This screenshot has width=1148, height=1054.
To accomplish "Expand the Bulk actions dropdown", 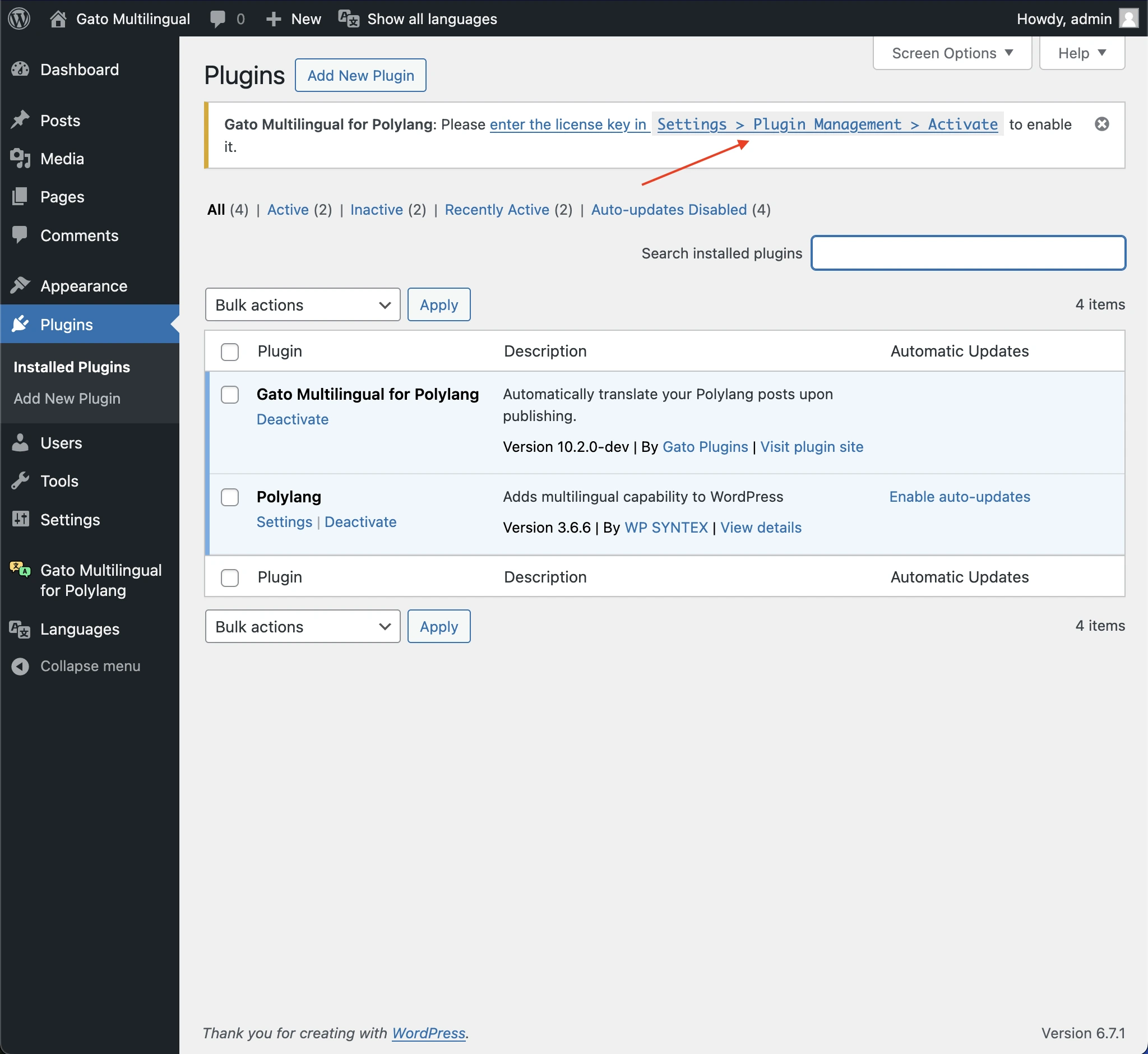I will click(300, 305).
